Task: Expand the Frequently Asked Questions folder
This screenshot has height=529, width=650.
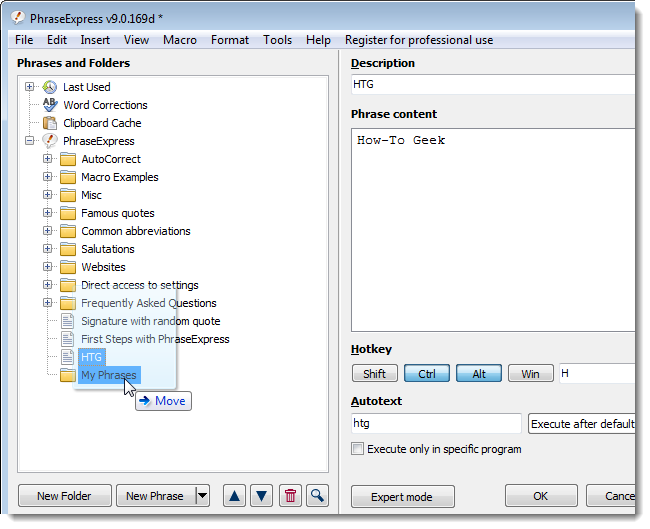Action: [x=48, y=303]
